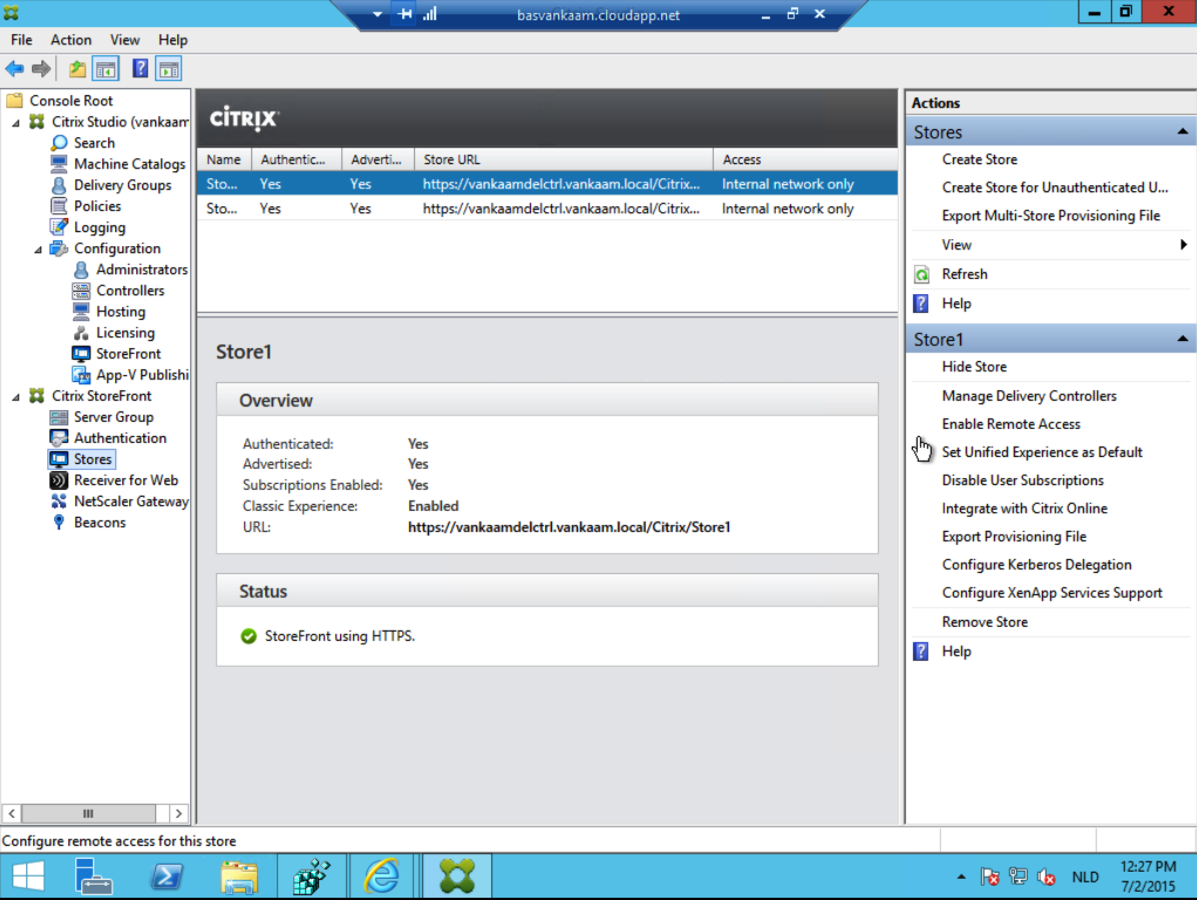Select the Machine Catalogs icon
This screenshot has height=900, width=1197.
[59, 163]
